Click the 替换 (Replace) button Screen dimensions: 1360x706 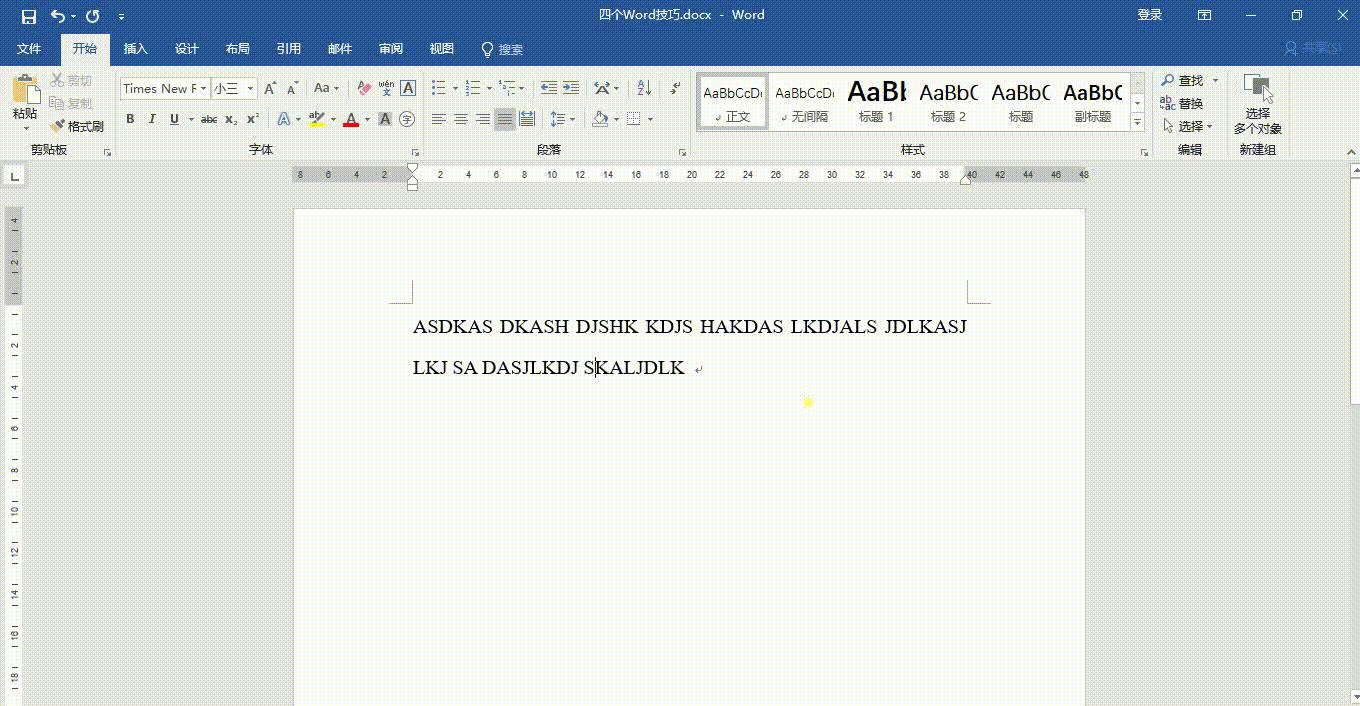tap(1182, 103)
